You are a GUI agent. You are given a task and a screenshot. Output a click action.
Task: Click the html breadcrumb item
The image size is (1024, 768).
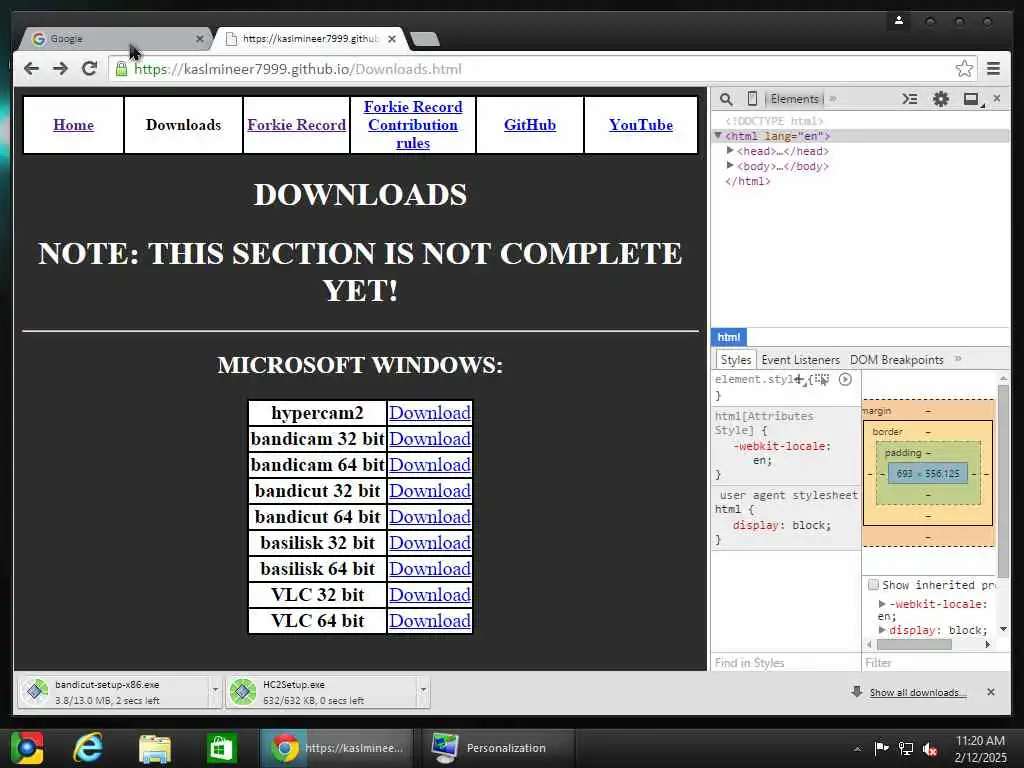pos(728,337)
